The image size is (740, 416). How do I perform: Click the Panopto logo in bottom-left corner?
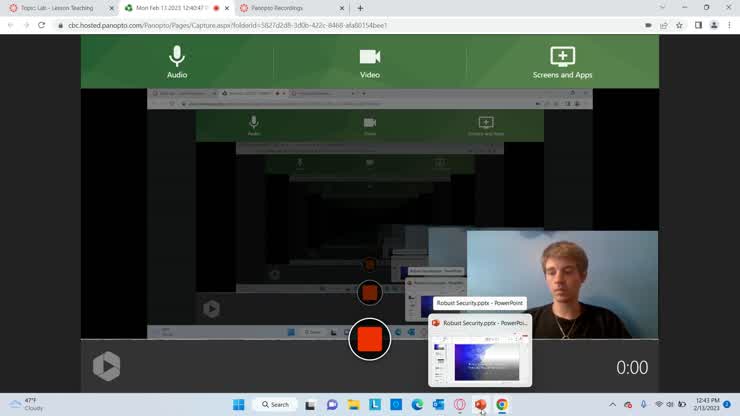tap(107, 366)
